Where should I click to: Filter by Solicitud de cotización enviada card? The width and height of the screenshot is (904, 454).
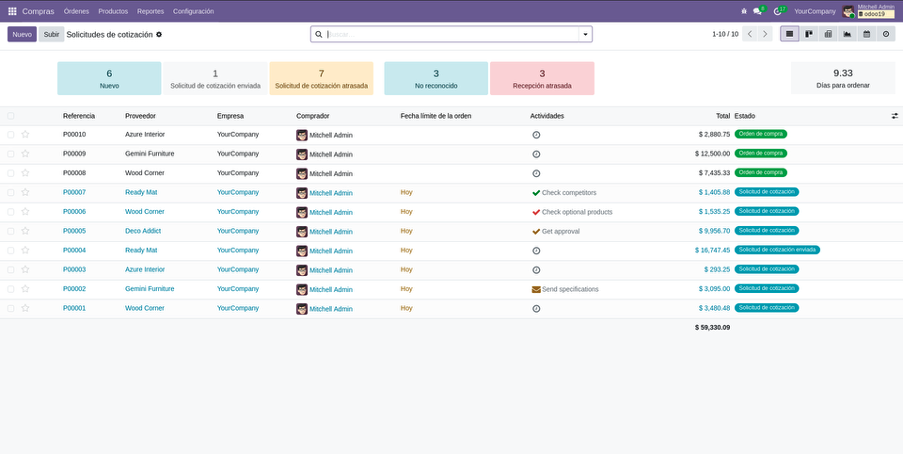(x=215, y=78)
